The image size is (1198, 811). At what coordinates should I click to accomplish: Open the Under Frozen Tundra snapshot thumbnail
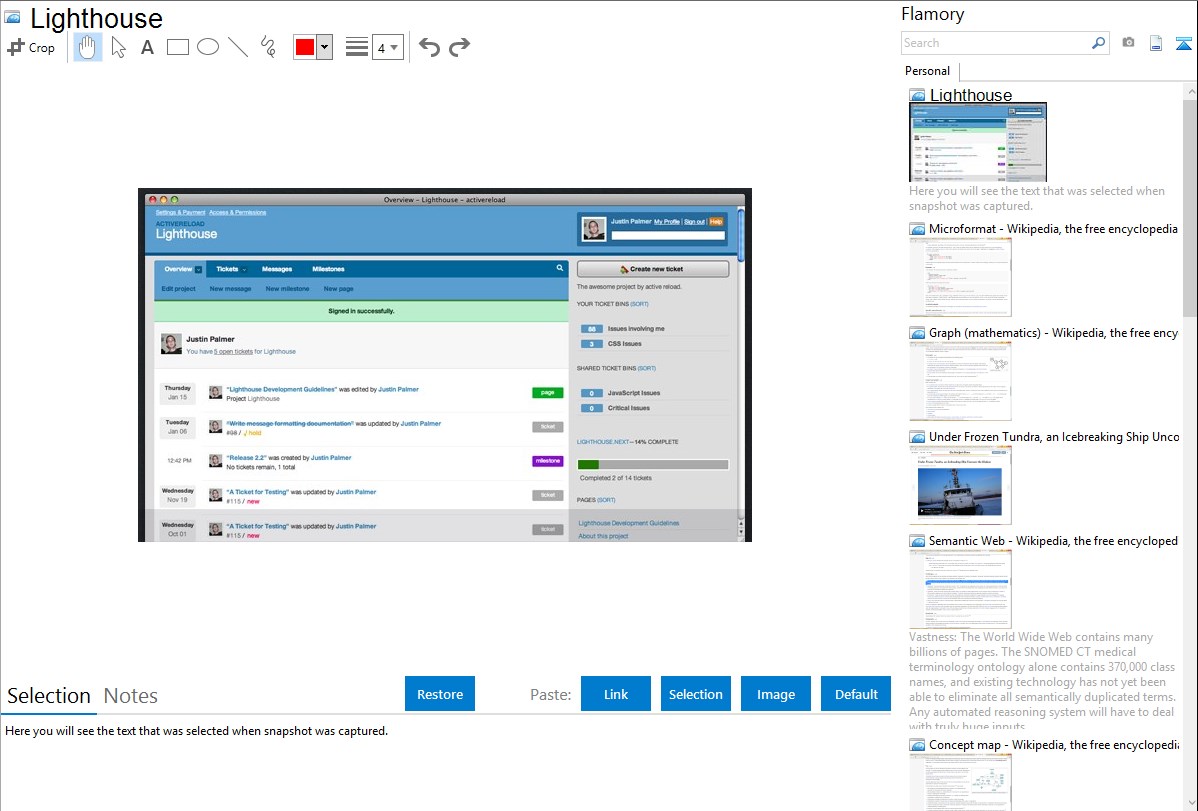[x=960, y=485]
